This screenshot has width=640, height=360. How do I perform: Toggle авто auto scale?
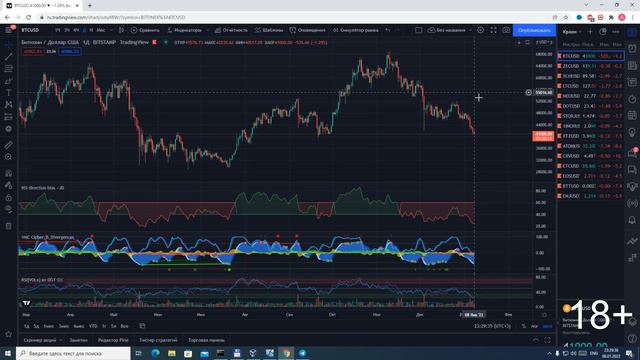547,326
